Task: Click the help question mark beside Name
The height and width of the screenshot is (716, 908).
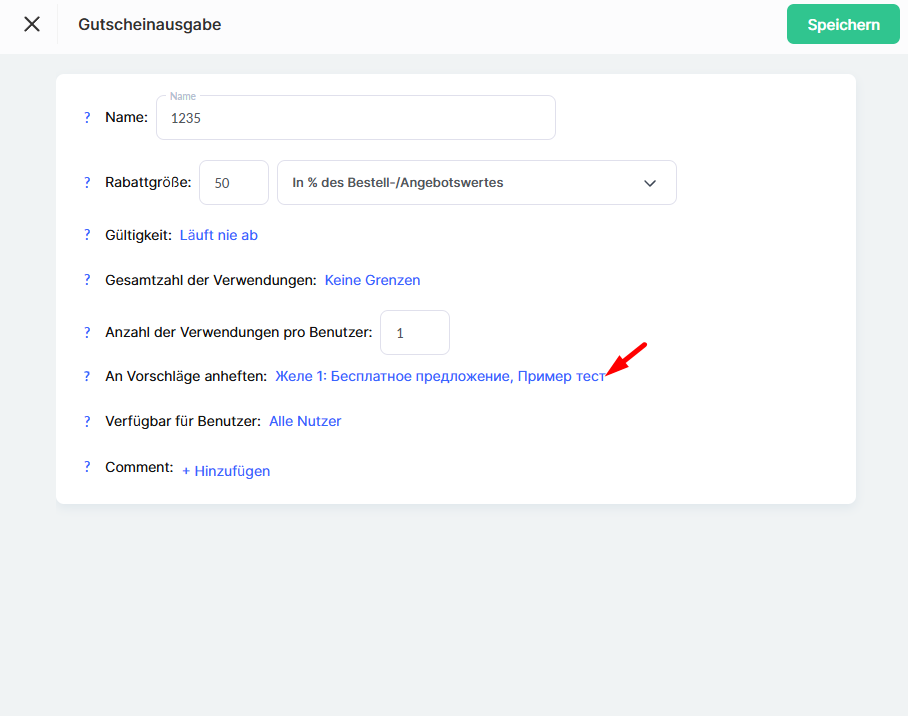Action: point(87,117)
